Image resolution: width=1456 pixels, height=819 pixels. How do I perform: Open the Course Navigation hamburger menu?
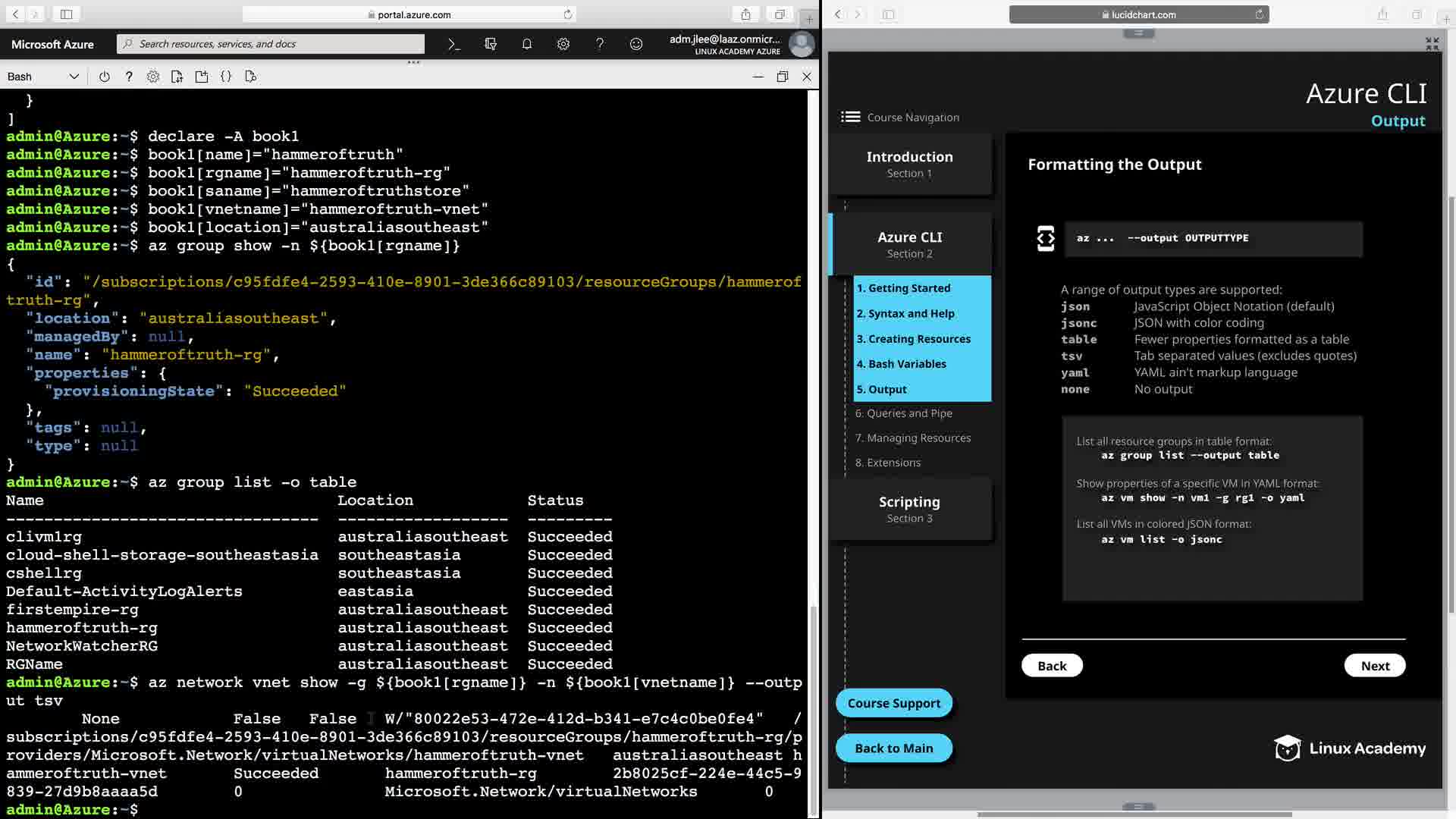pos(851,117)
